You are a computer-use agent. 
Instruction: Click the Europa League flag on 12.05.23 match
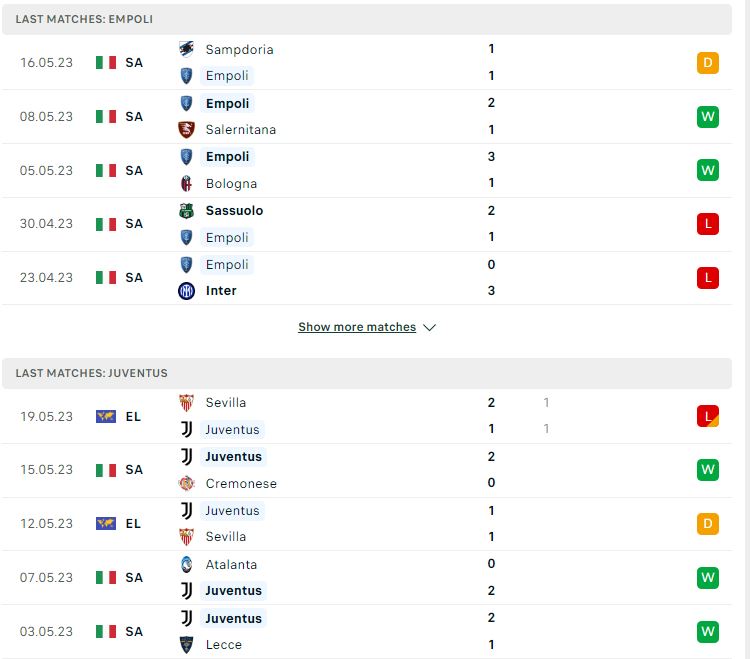[x=106, y=524]
